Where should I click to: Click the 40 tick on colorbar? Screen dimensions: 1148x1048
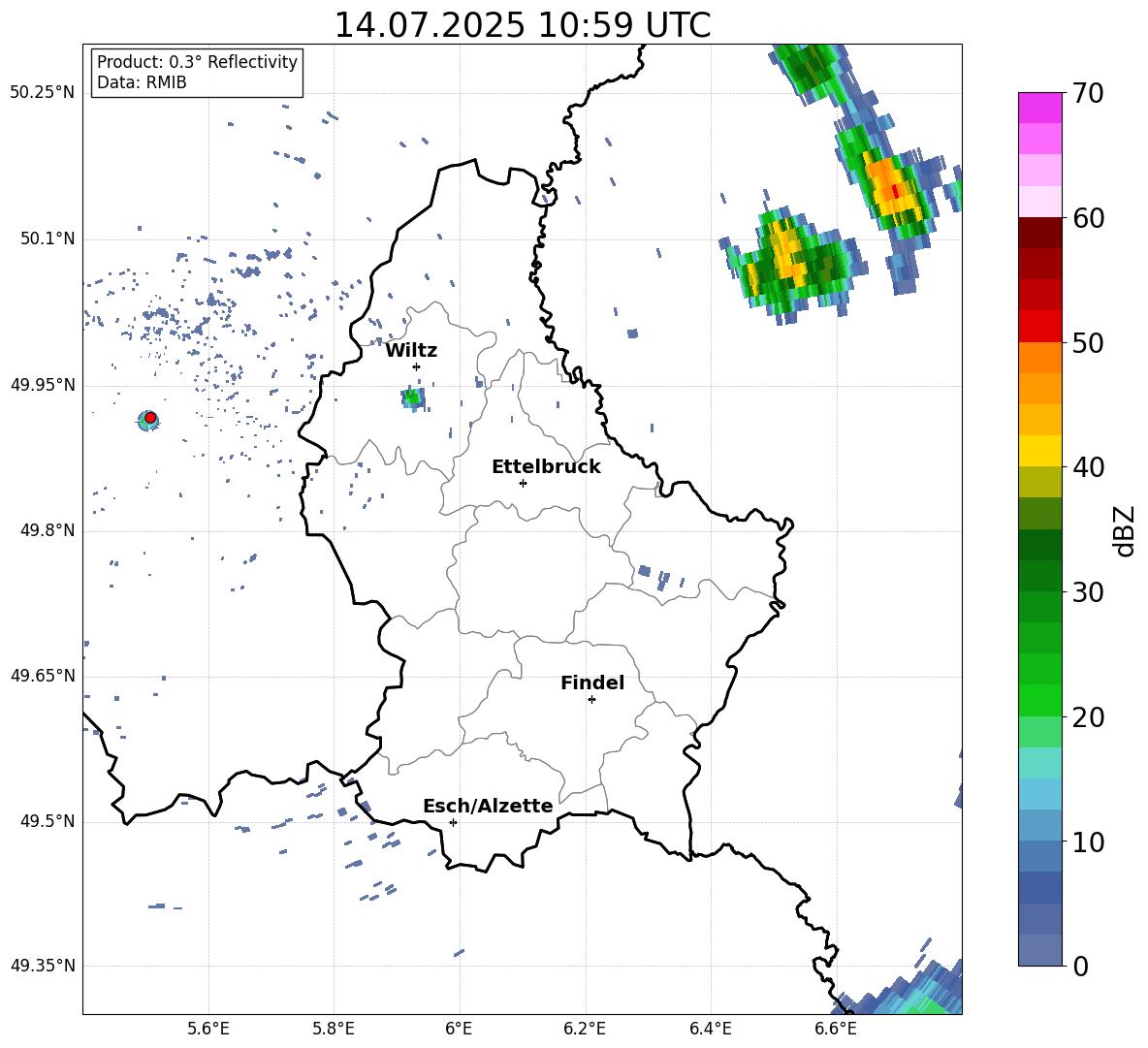click(x=1088, y=467)
